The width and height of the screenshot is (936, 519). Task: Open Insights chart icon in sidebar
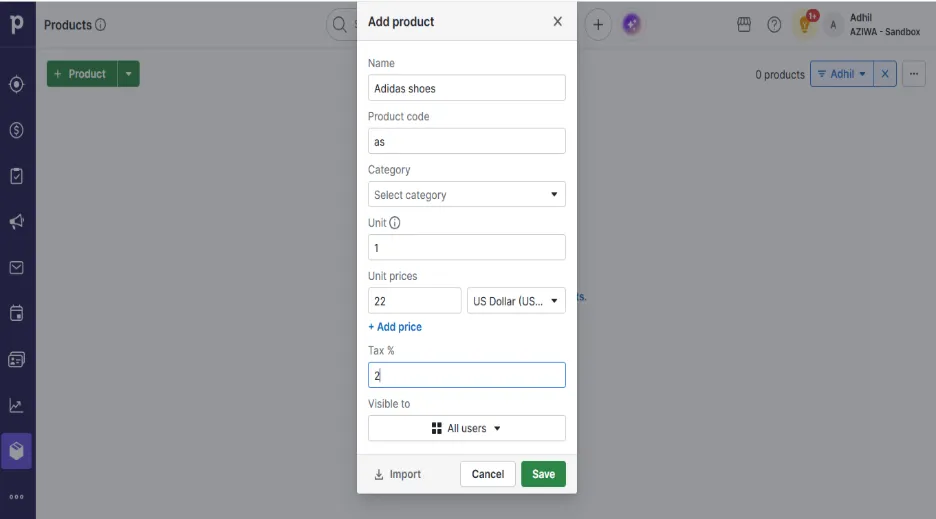pyautogui.click(x=17, y=406)
